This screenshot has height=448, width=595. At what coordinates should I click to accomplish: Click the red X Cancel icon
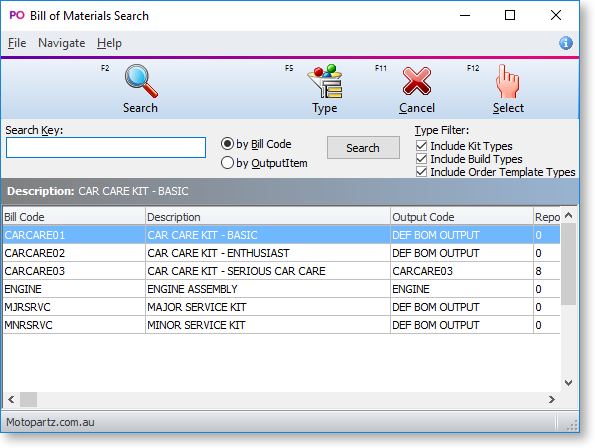(x=417, y=81)
